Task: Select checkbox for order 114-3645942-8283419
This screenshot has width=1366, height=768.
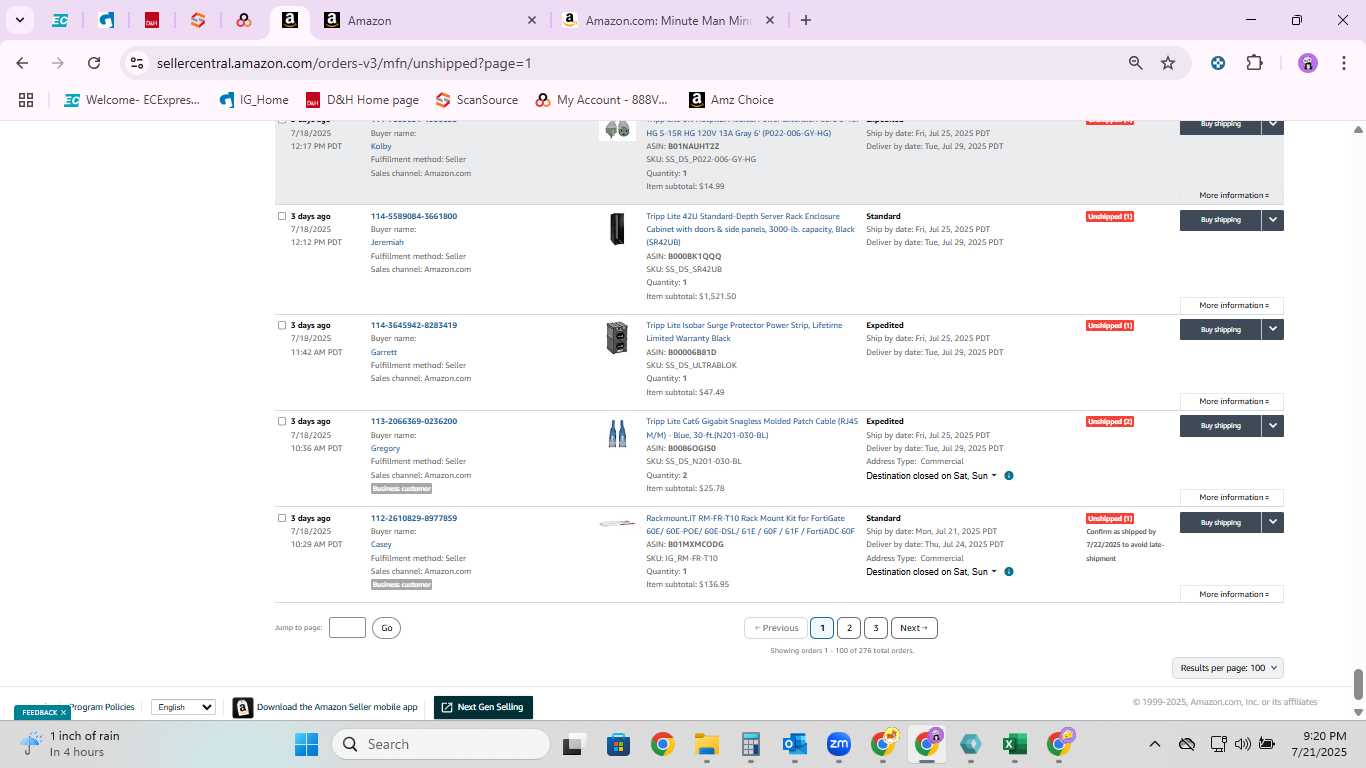Action: coord(282,325)
